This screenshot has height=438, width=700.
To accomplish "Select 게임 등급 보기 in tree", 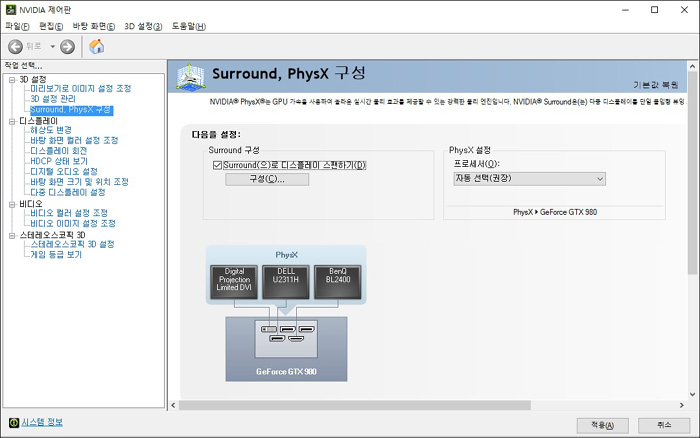I will (56, 254).
